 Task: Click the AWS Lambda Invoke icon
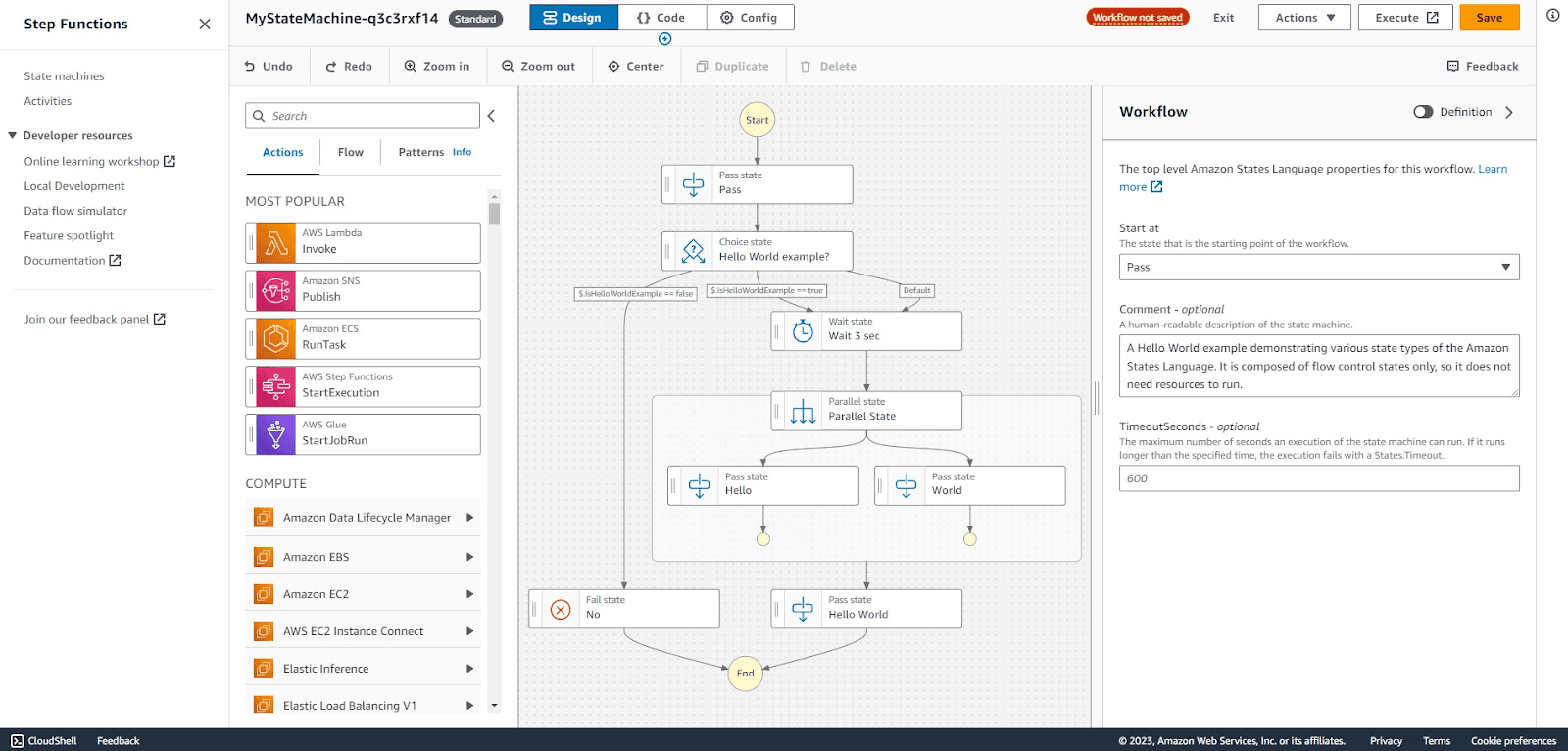coord(275,242)
